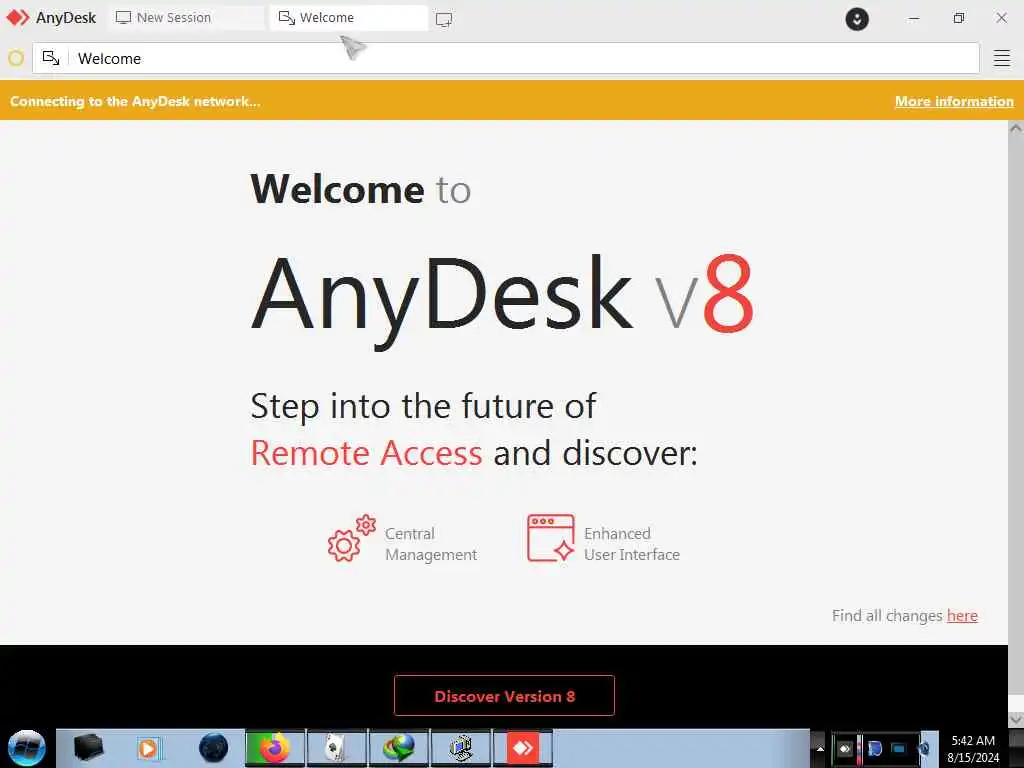
Task: Close the AnyDesk window
Action: click(x=1001, y=18)
